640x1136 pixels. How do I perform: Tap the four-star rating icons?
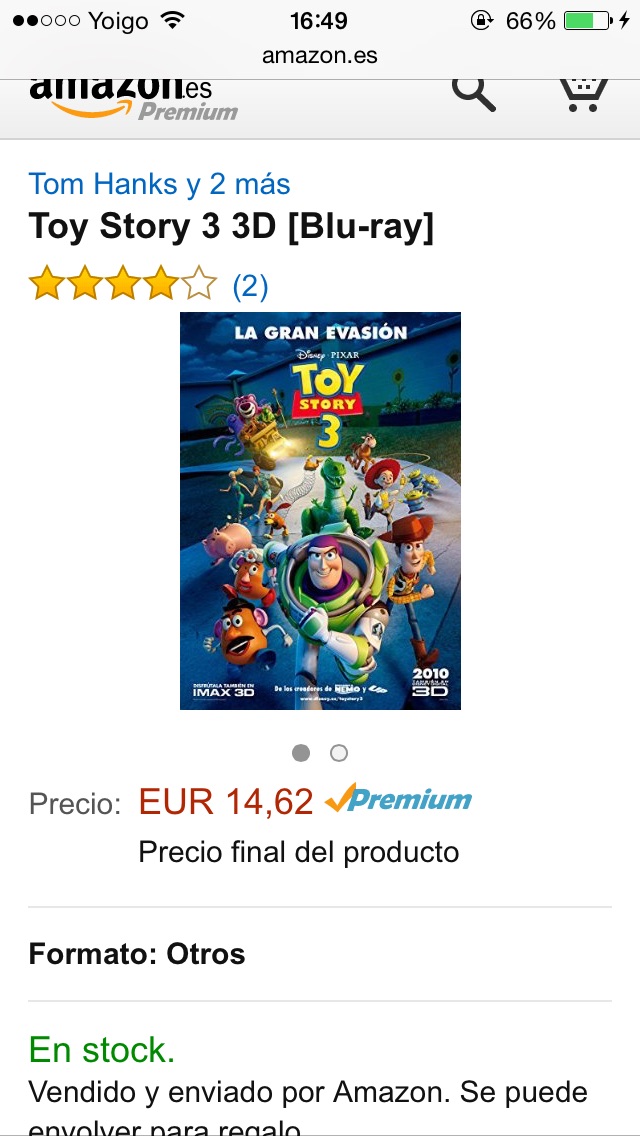tap(122, 283)
